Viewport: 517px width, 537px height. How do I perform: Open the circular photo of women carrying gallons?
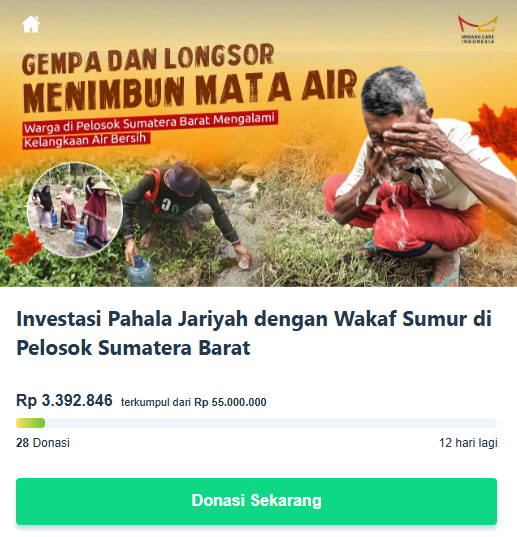click(75, 210)
